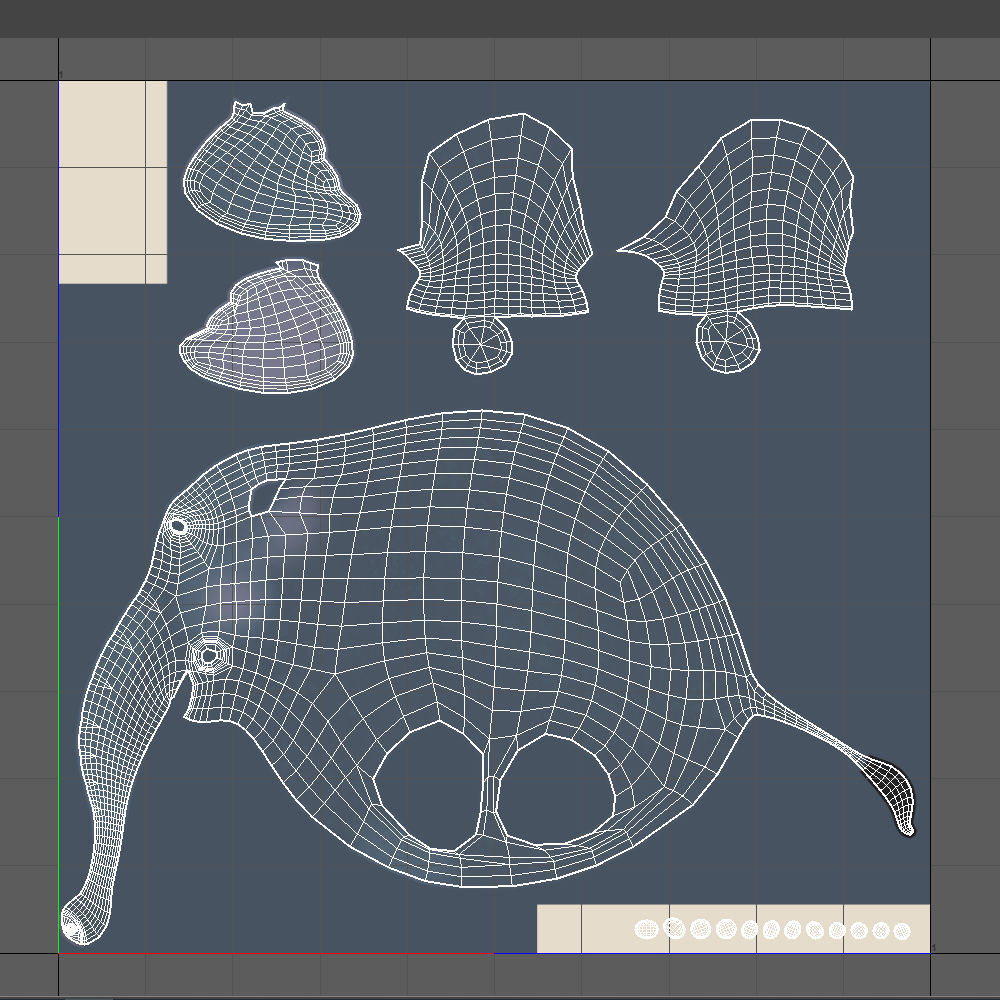Select the middle leg UV shell
This screenshot has width=1000, height=1000.
(496, 215)
